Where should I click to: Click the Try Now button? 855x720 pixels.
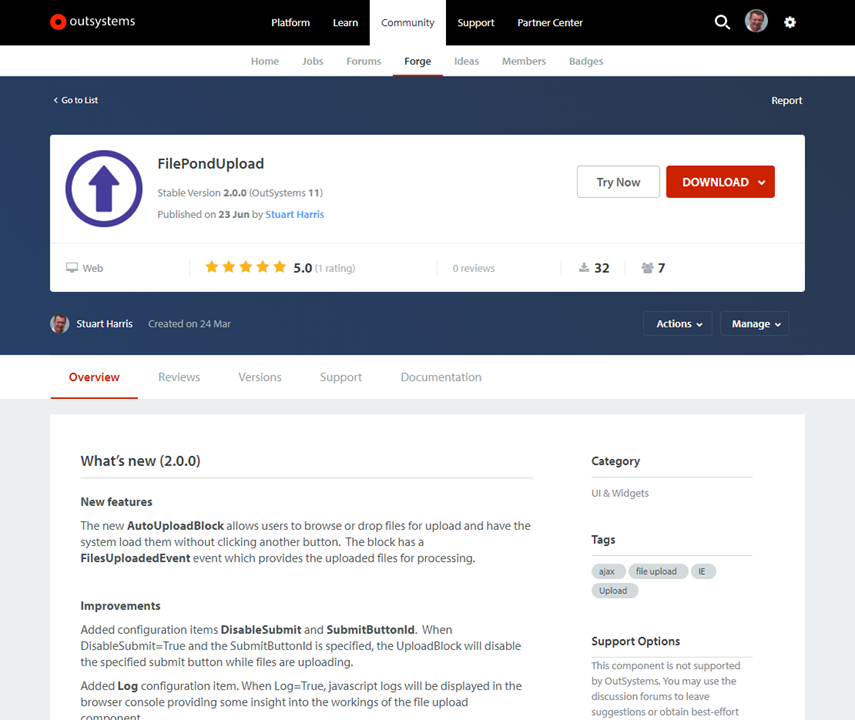[x=618, y=181]
